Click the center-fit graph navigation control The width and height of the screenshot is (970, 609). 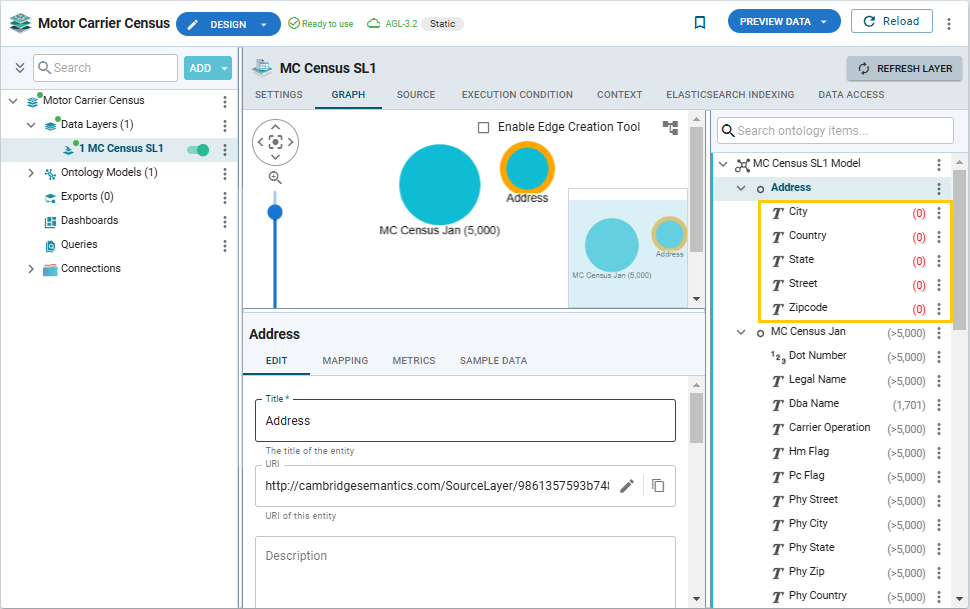[275, 142]
